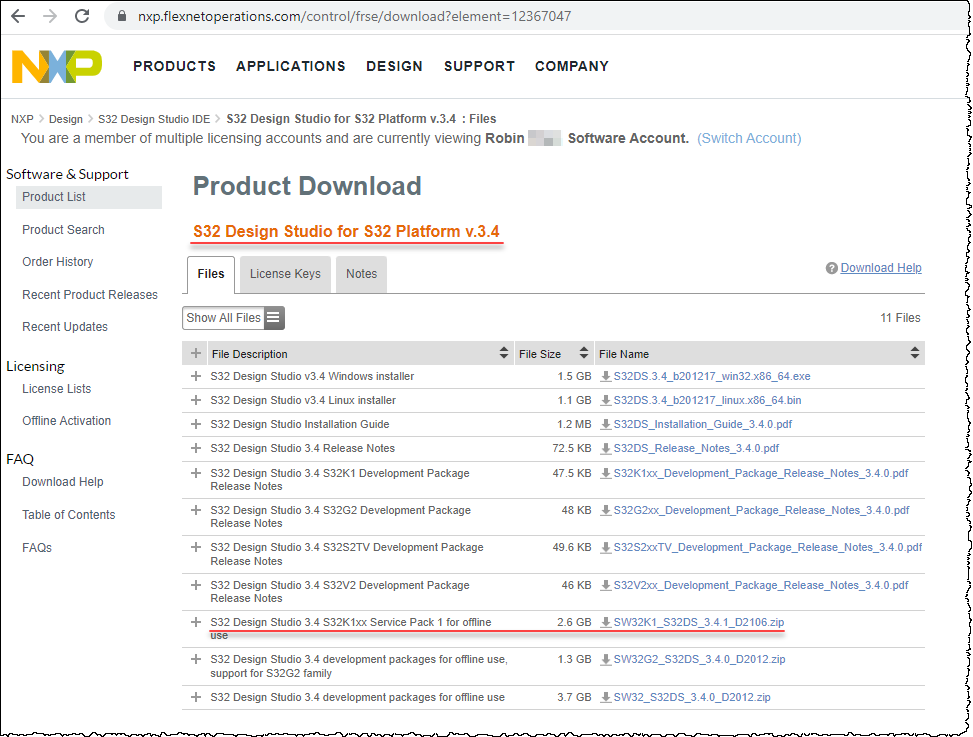Screen dimensions: 973x737
Task: Click download icon for S32DS_Installation_Guide_3.4.0.pdf
Action: tap(606, 424)
